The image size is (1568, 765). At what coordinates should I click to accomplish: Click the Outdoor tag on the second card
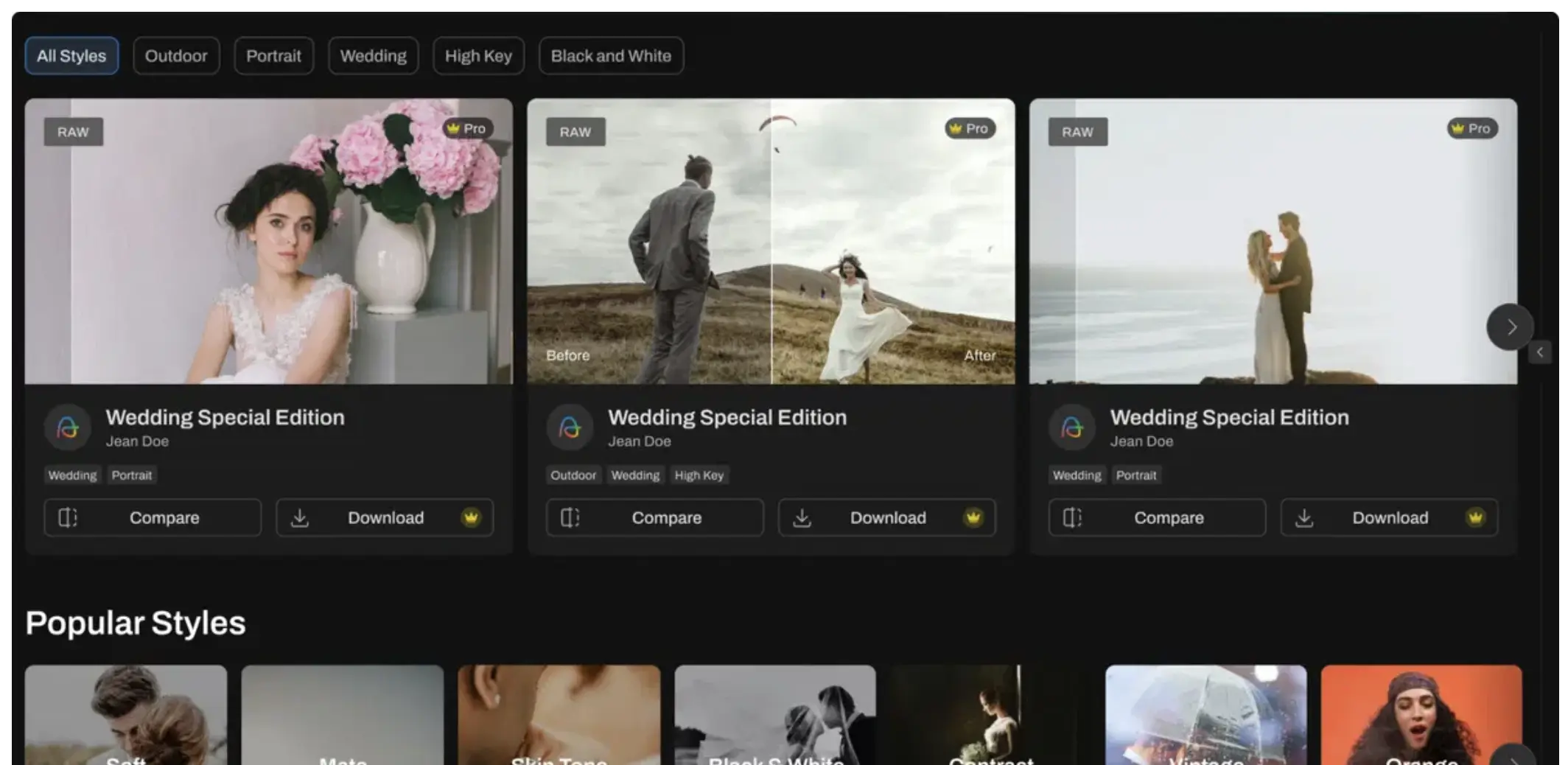pos(573,475)
